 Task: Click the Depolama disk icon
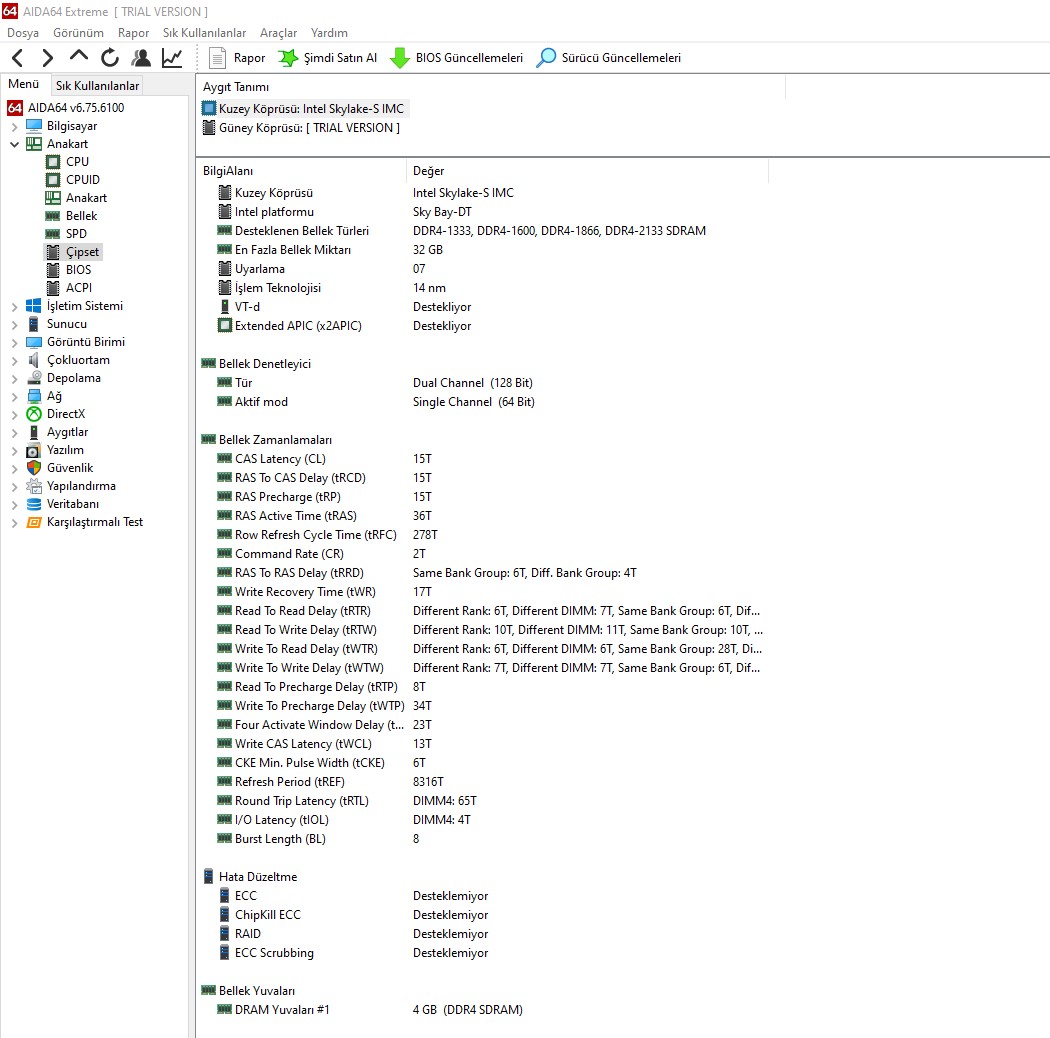pyautogui.click(x=33, y=378)
